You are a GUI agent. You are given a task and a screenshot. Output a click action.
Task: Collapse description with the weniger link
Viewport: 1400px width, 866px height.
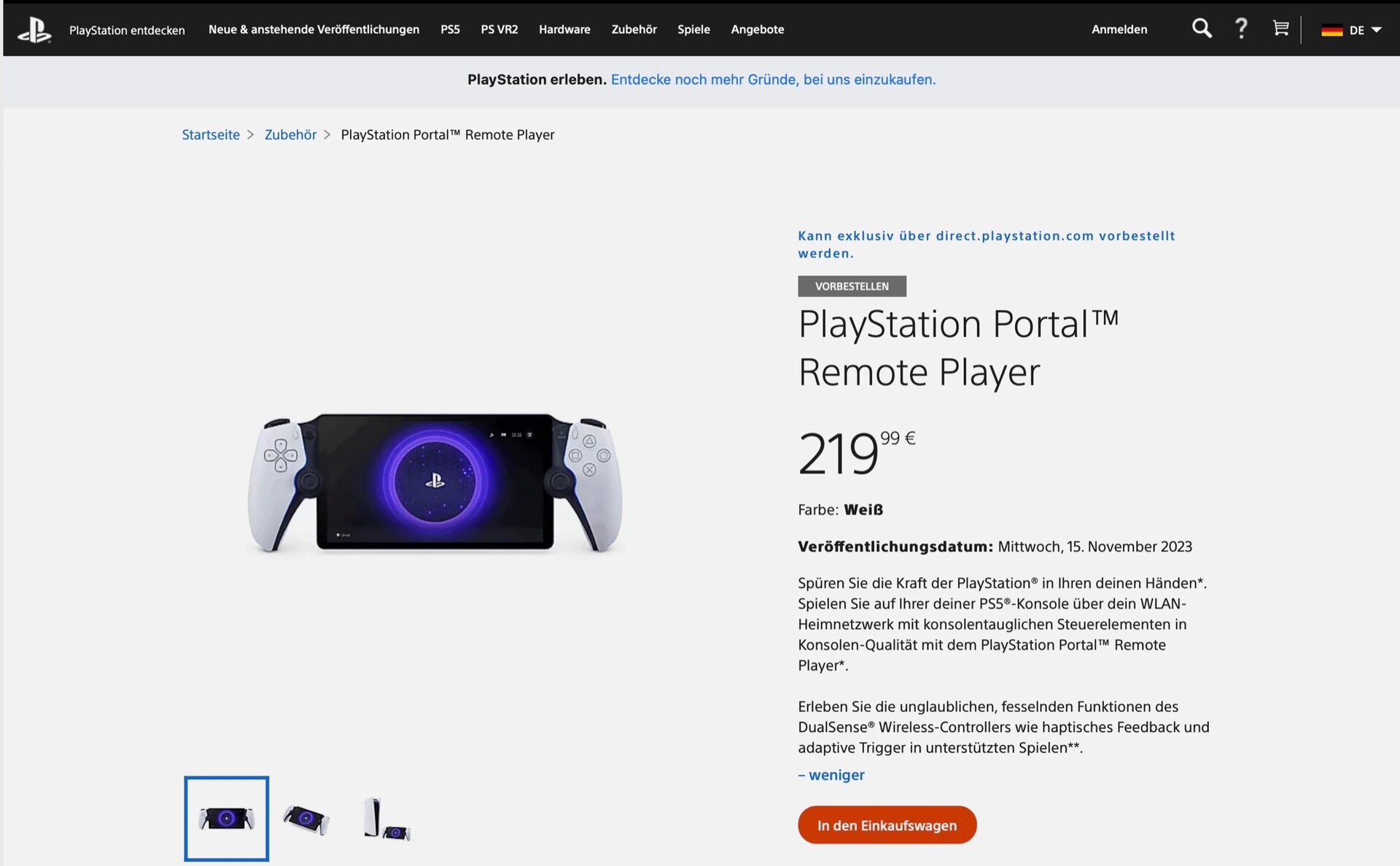click(831, 775)
